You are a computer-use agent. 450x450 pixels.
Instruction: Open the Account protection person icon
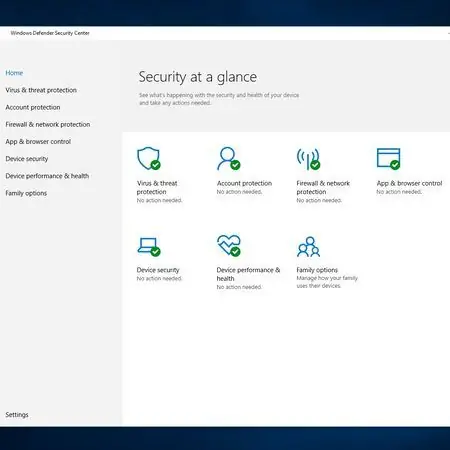[229, 158]
